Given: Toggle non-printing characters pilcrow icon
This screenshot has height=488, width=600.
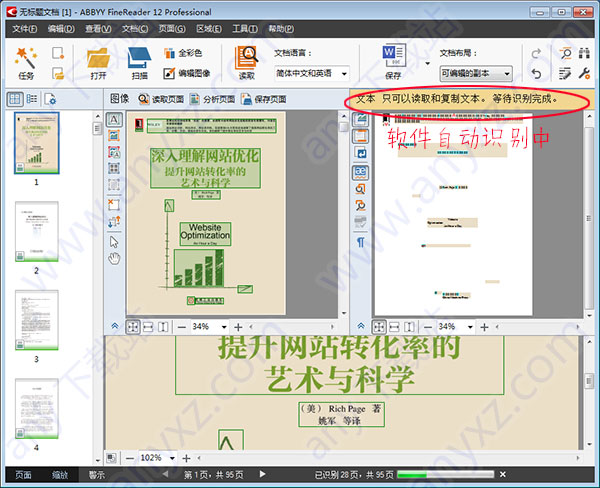Looking at the screenshot, I should (x=360, y=242).
